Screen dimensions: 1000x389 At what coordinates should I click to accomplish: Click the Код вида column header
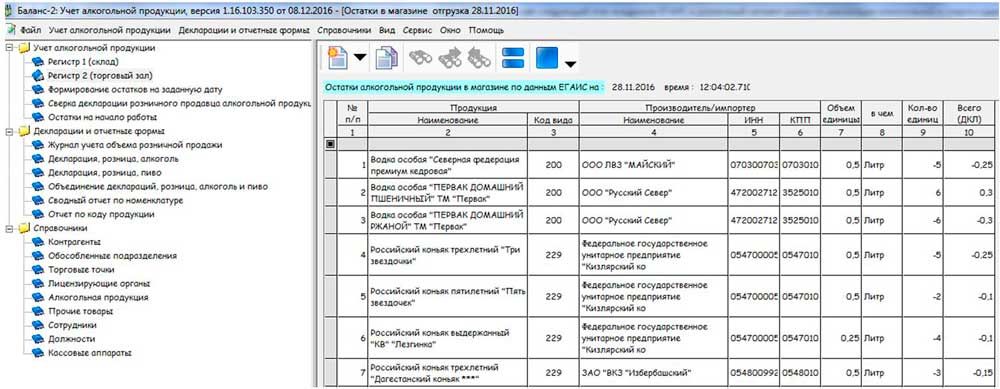click(x=554, y=120)
